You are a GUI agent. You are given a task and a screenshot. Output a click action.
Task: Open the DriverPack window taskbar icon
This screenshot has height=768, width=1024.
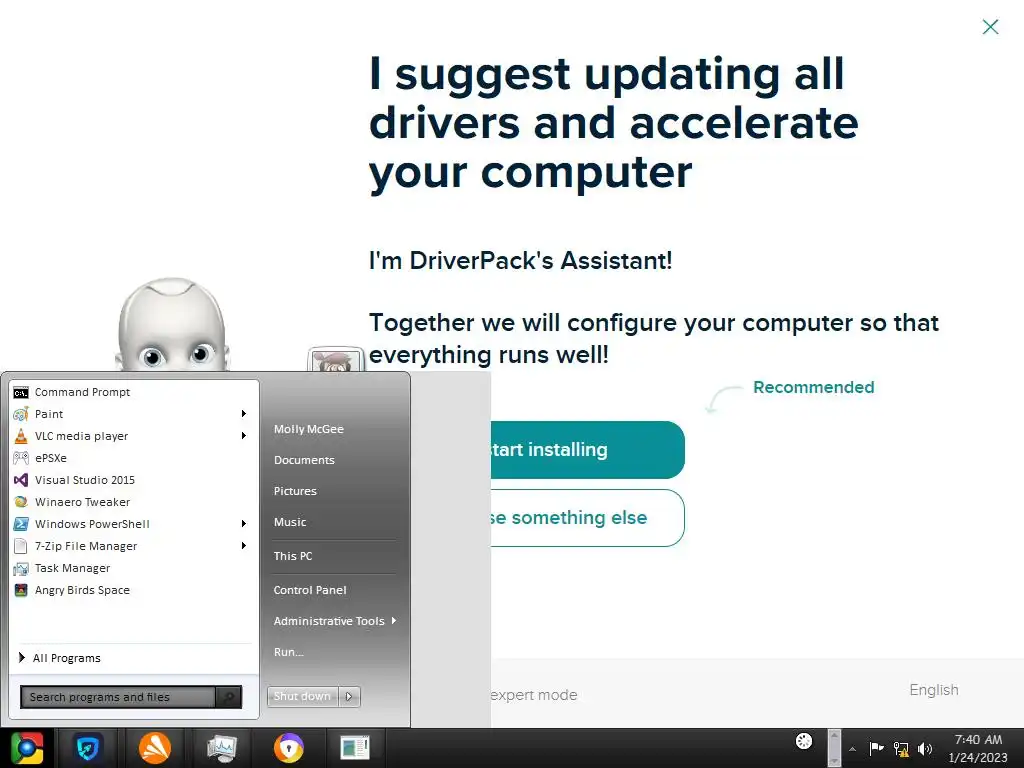click(x=355, y=748)
